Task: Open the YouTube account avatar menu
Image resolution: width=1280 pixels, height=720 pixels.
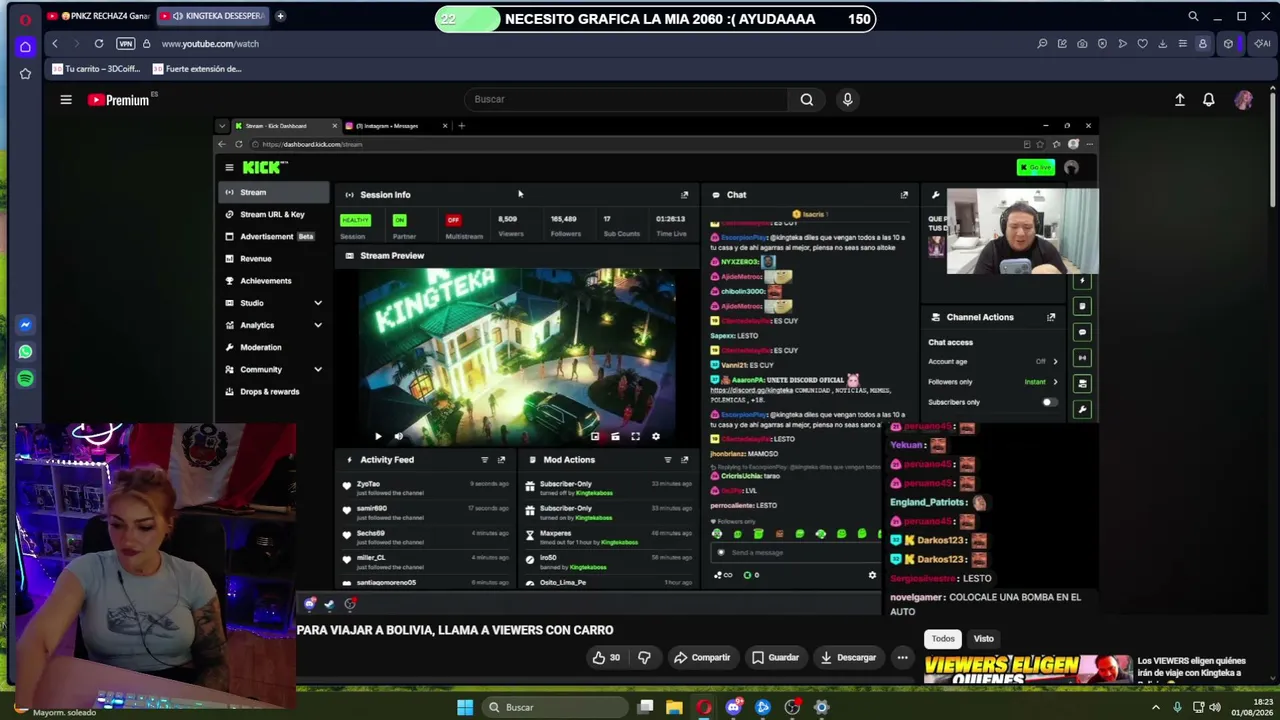Action: pos(1244,99)
